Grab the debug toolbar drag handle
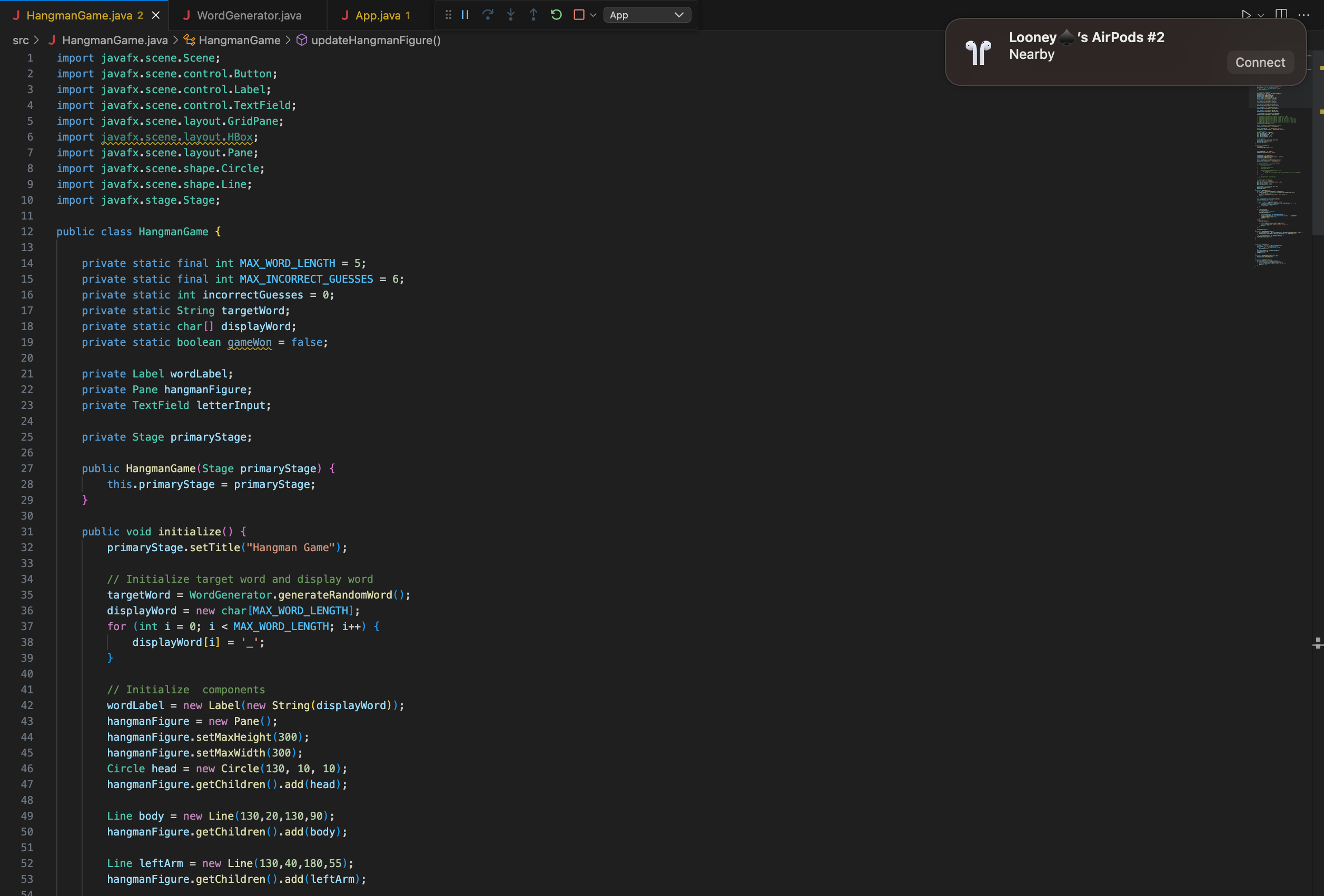This screenshot has height=896, width=1324. (448, 15)
